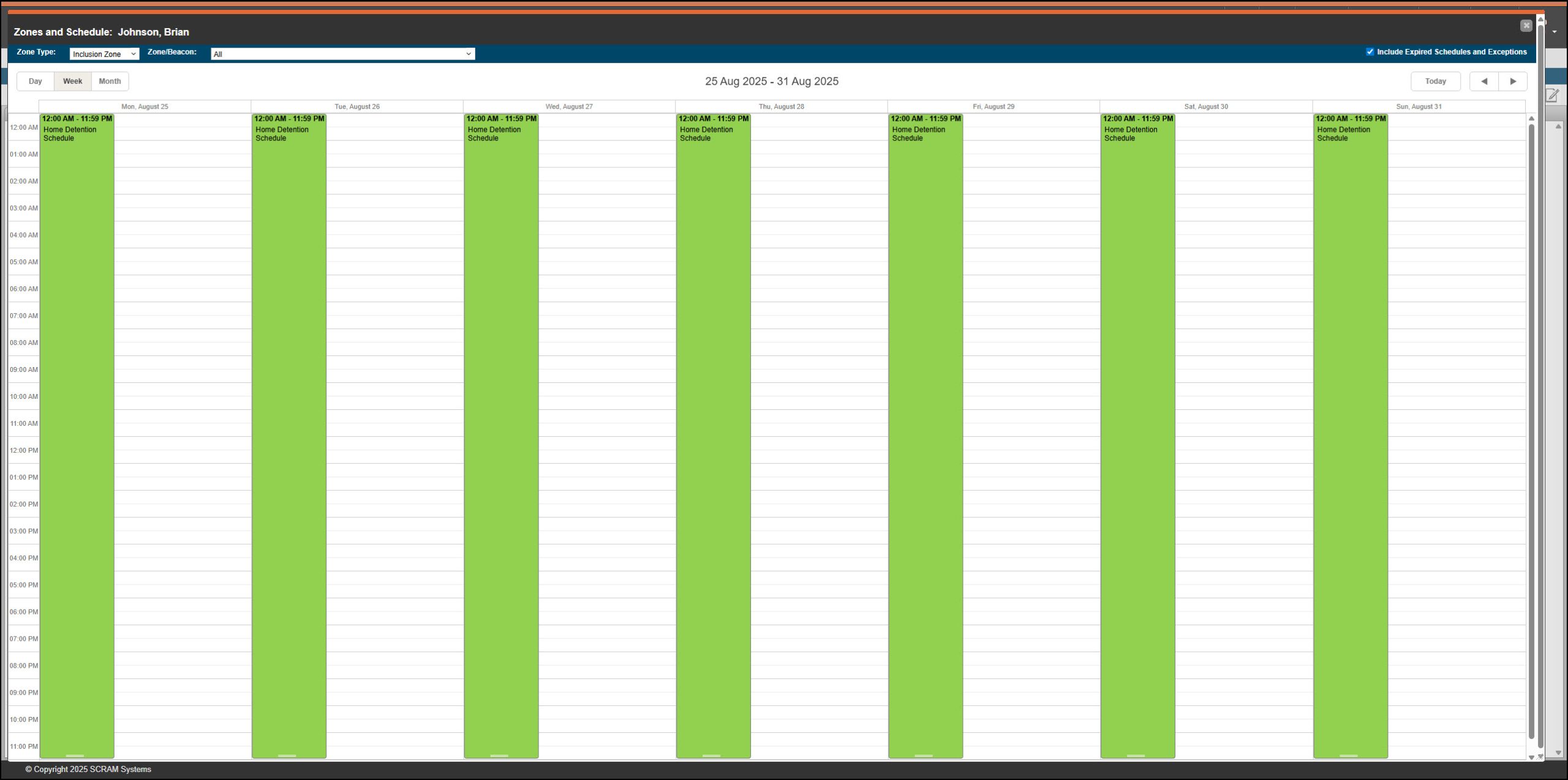Screen dimensions: 1568x780
Task: Click resize handle at bottom of Tuesday event
Action: (x=287, y=755)
